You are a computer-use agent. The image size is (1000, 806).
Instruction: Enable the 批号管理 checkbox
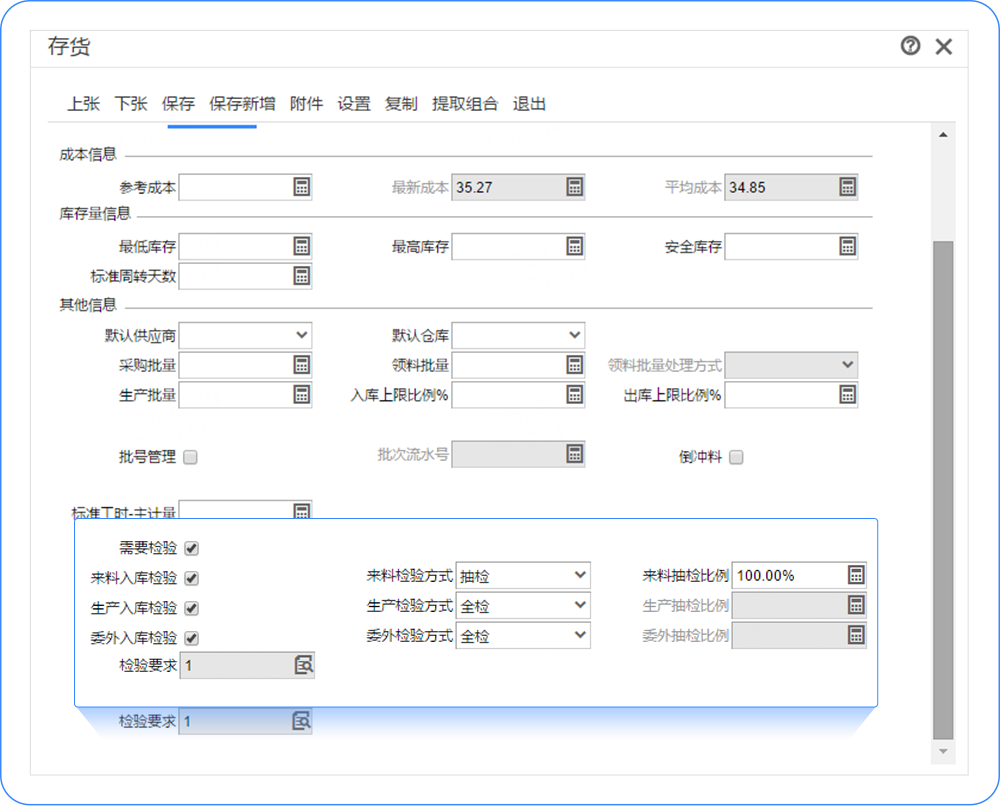click(x=191, y=458)
